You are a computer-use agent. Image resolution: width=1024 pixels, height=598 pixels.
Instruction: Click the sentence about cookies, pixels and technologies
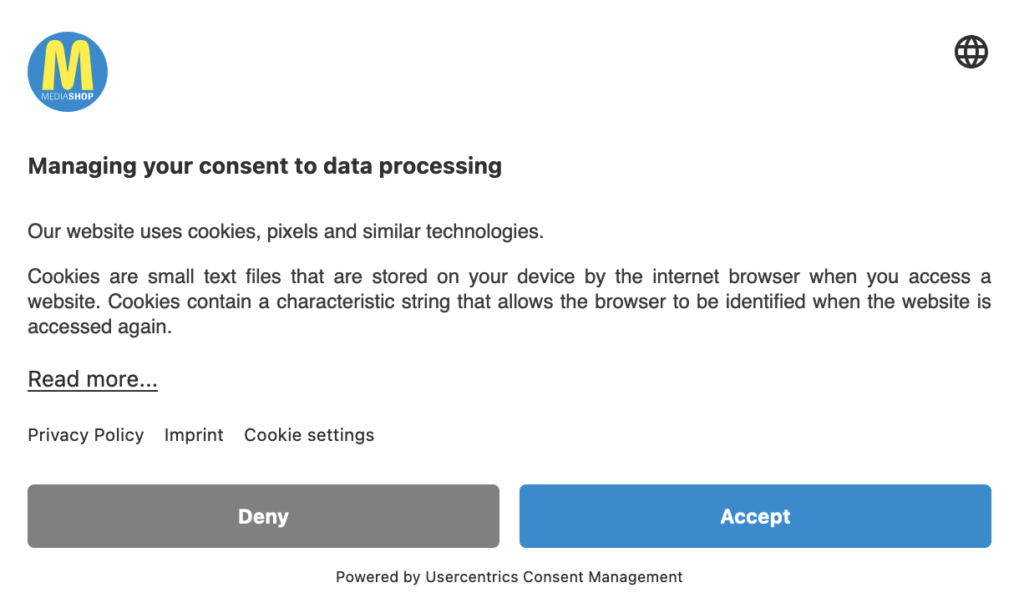(x=285, y=231)
